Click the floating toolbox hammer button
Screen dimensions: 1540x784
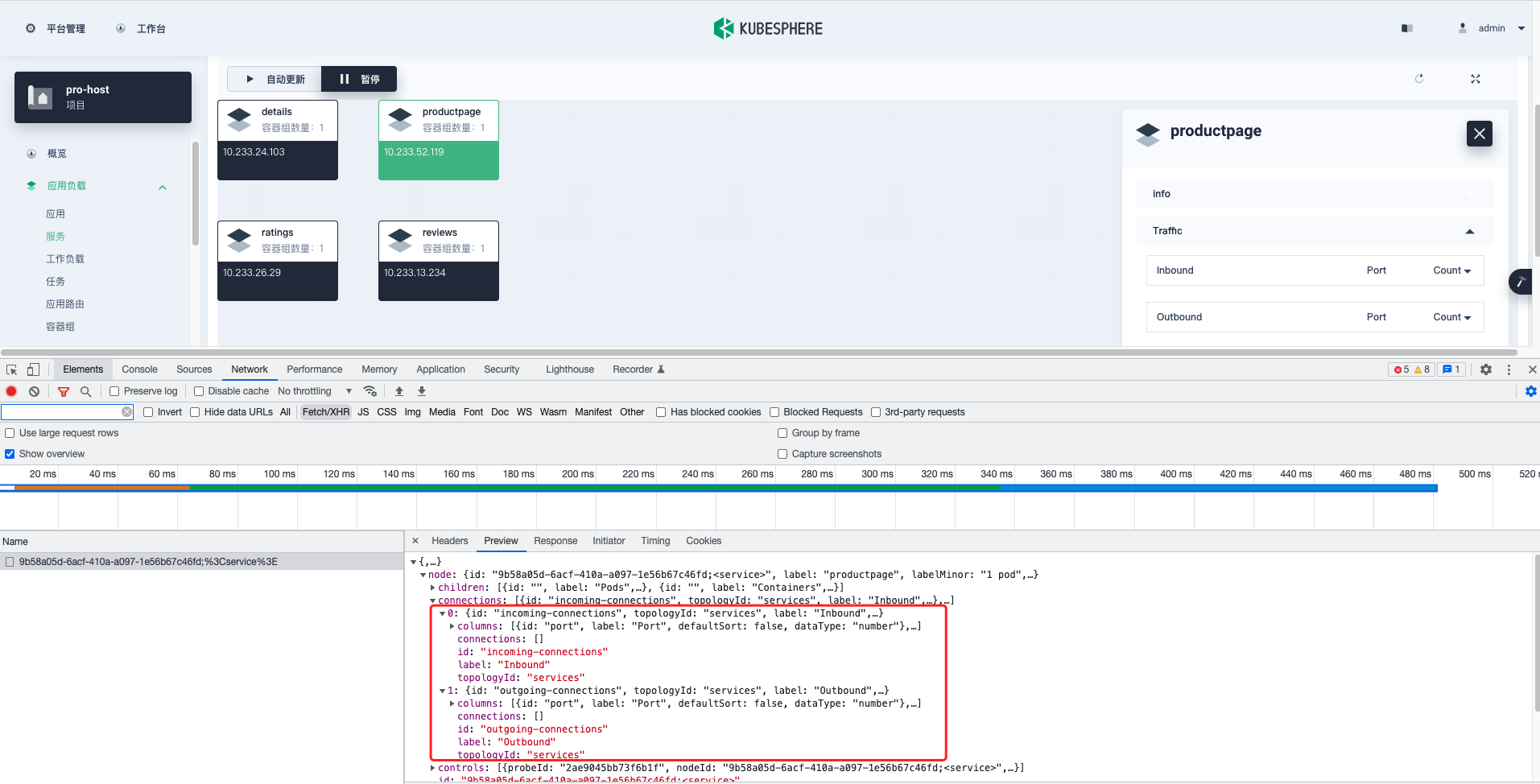(1520, 282)
